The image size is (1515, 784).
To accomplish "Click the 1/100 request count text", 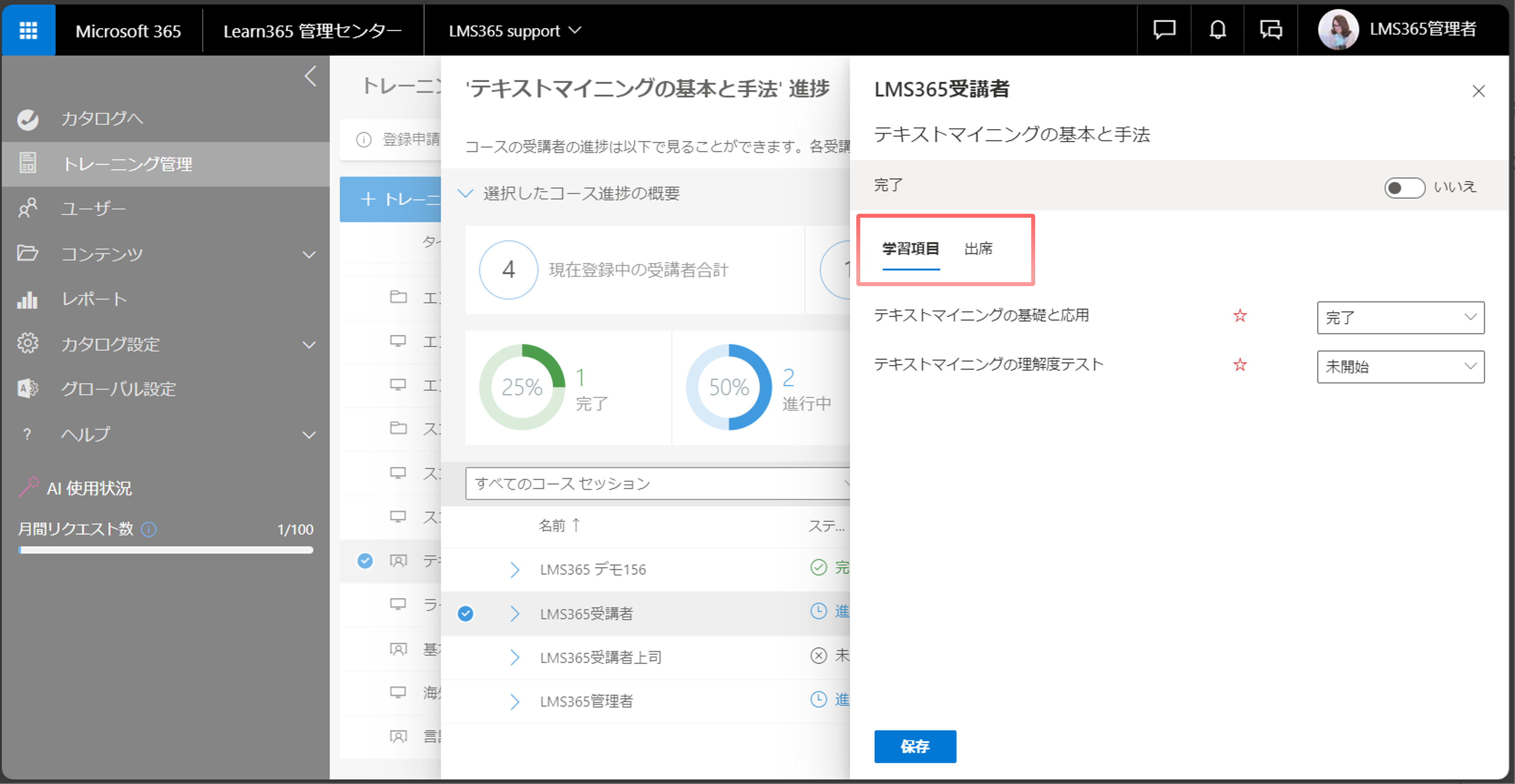I will pyautogui.click(x=295, y=530).
